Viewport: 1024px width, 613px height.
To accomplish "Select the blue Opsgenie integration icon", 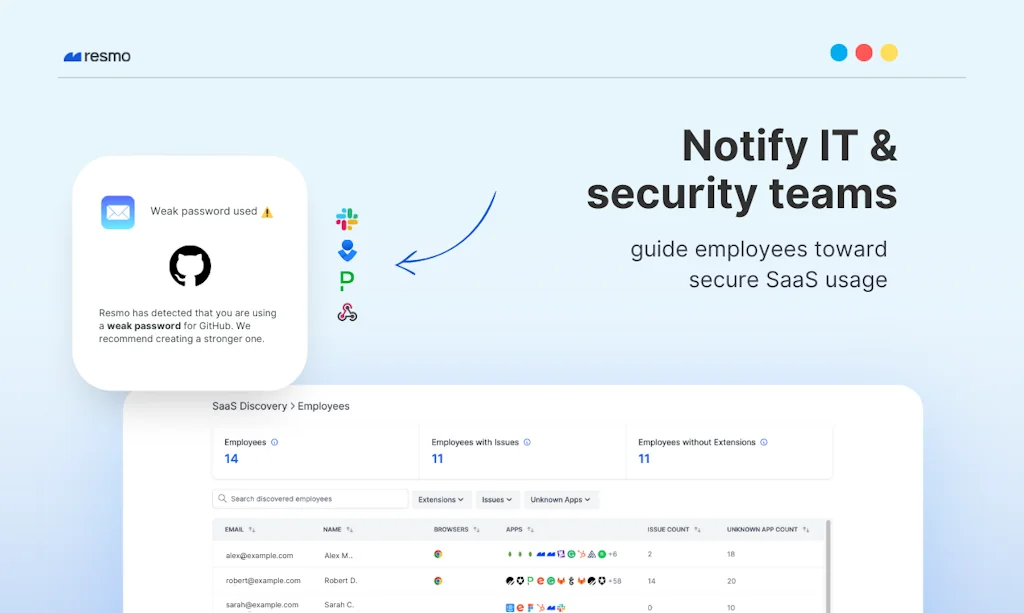I will pyautogui.click(x=347, y=251).
